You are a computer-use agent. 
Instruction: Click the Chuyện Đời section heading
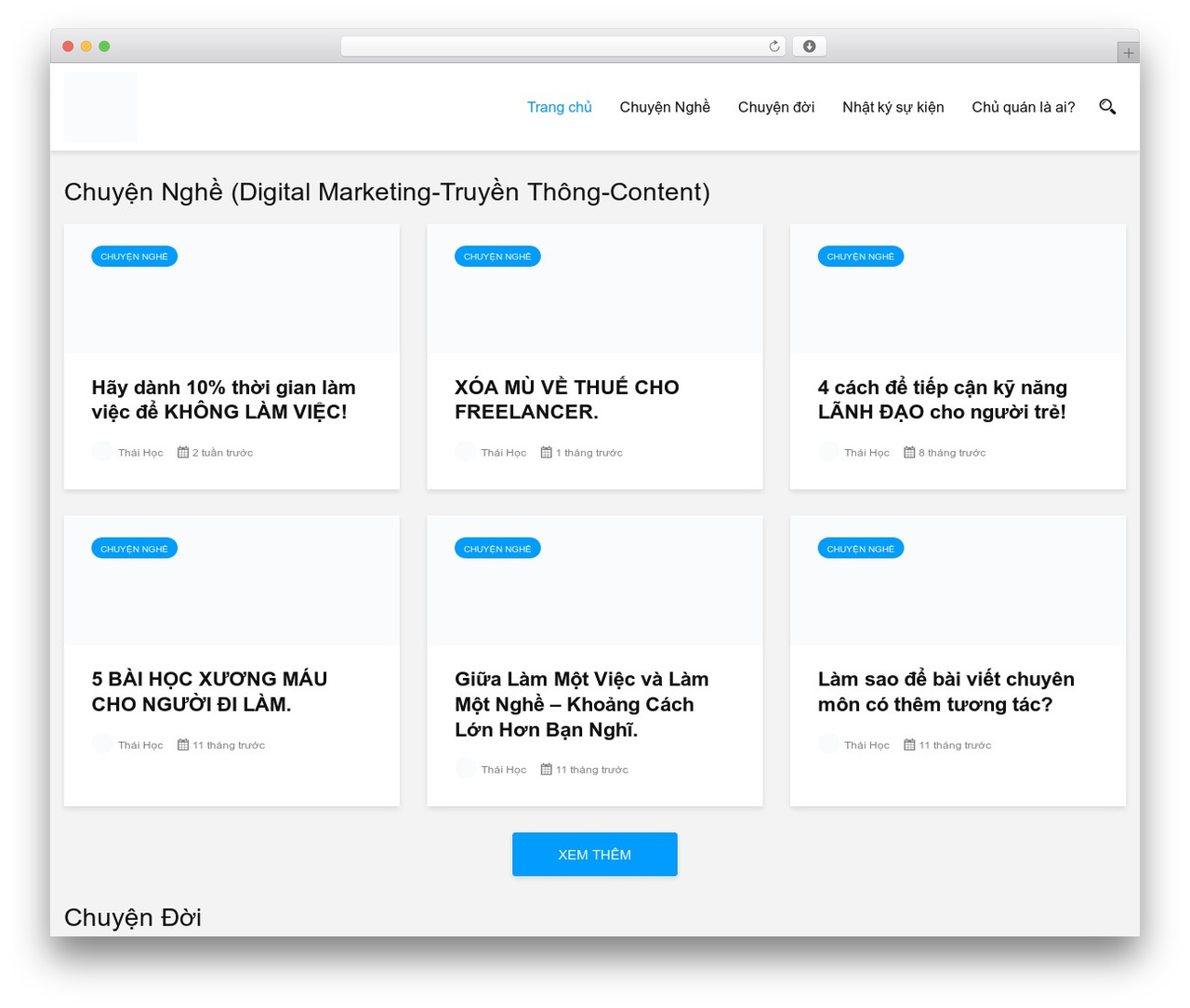pos(133,918)
